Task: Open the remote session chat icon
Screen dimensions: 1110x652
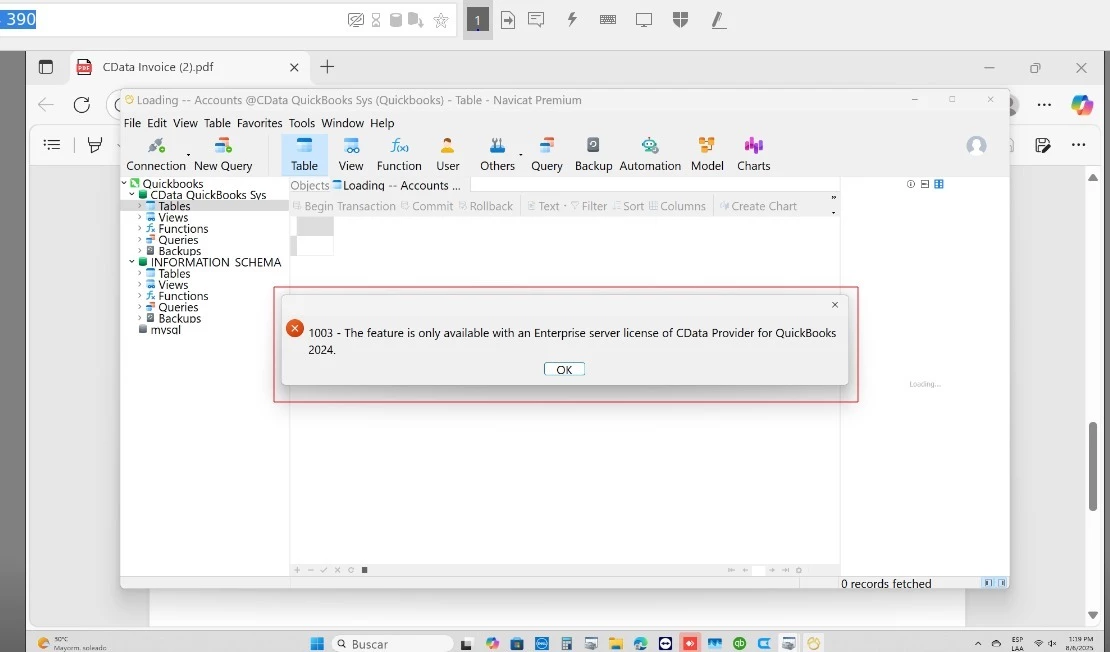Action: point(536,20)
